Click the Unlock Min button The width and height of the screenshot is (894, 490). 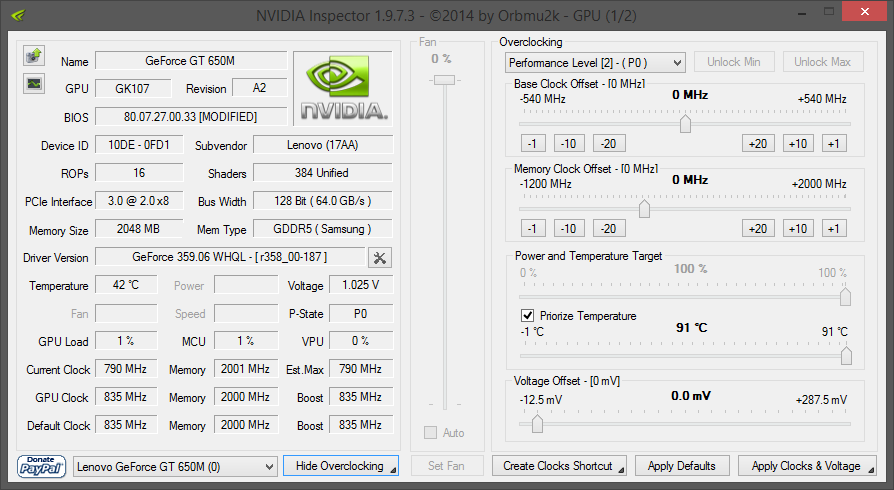point(734,62)
